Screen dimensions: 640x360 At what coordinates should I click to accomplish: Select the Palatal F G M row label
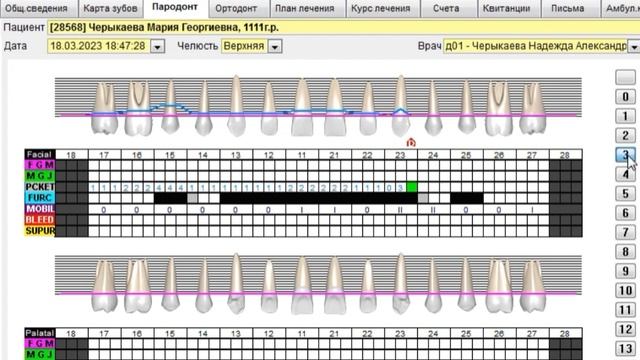point(40,344)
